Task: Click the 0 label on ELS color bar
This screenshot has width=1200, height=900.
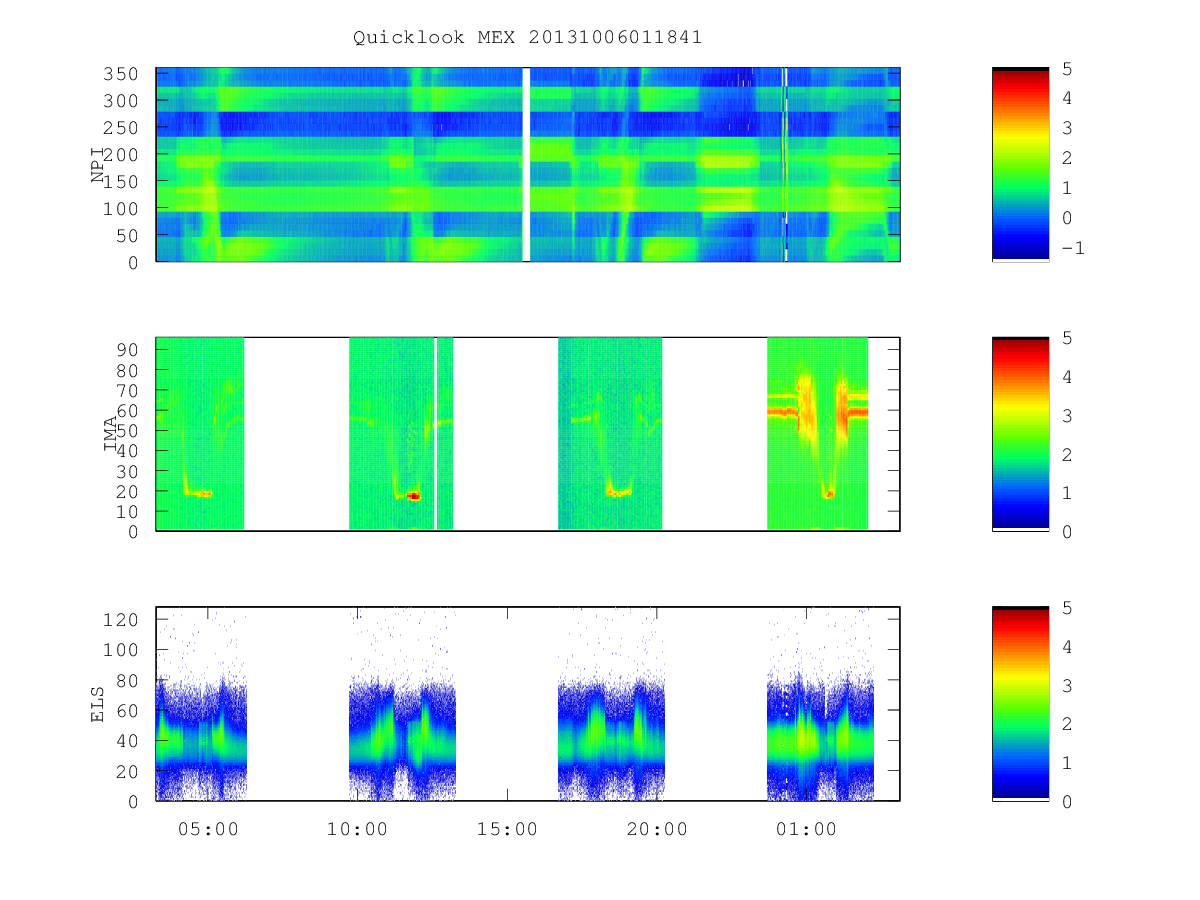Action: point(1065,801)
